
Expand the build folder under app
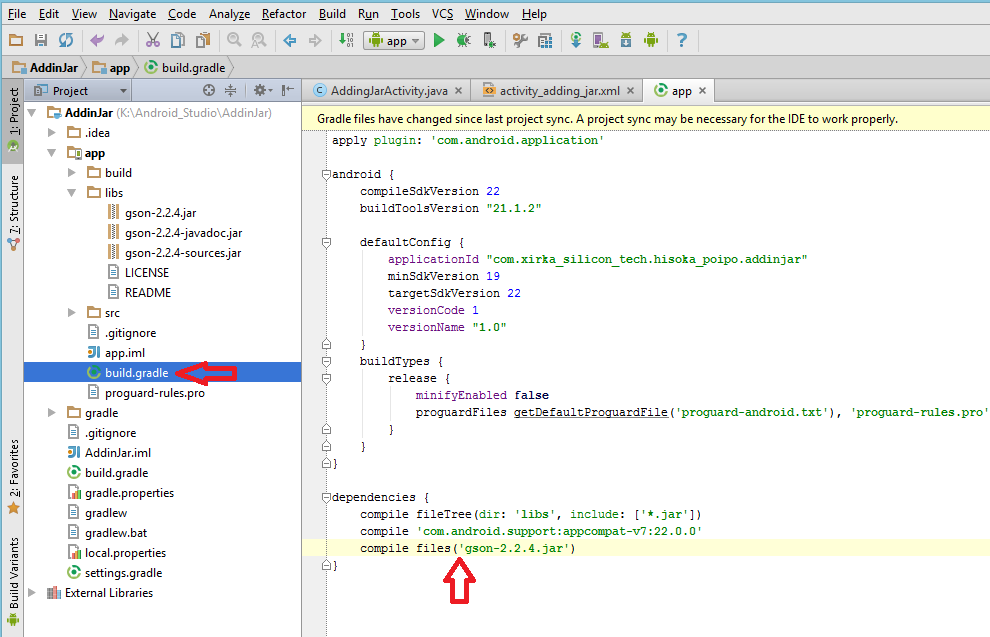click(x=71, y=172)
